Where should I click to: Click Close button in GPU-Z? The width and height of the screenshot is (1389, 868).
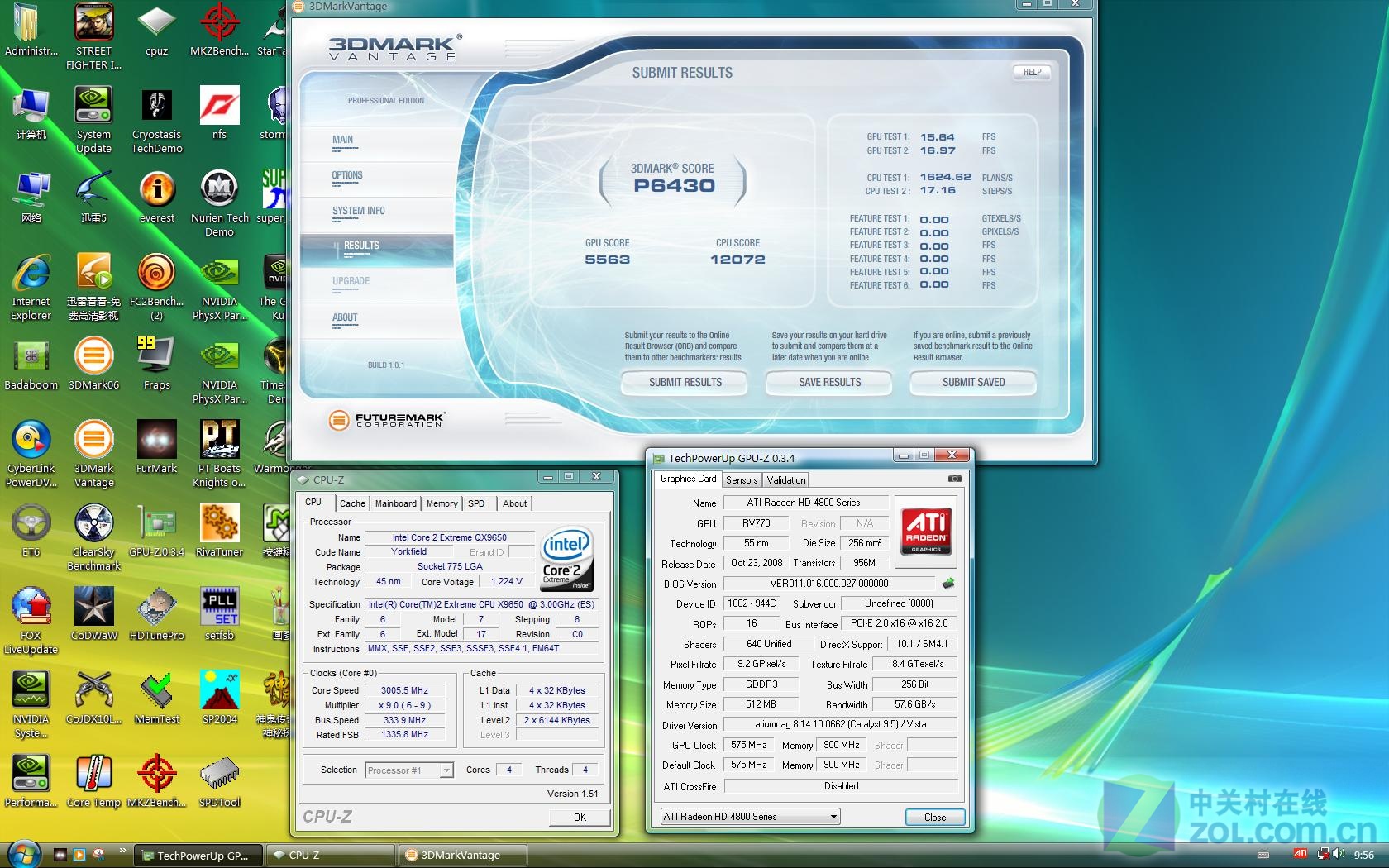click(935, 818)
